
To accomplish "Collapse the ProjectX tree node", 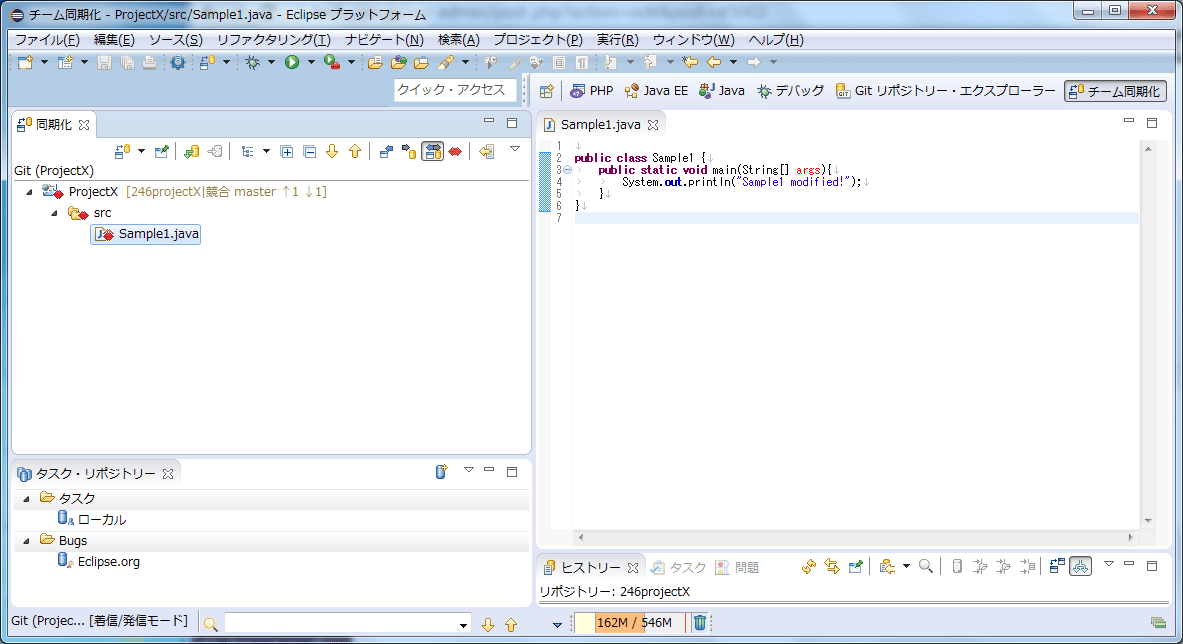I will click(x=29, y=192).
